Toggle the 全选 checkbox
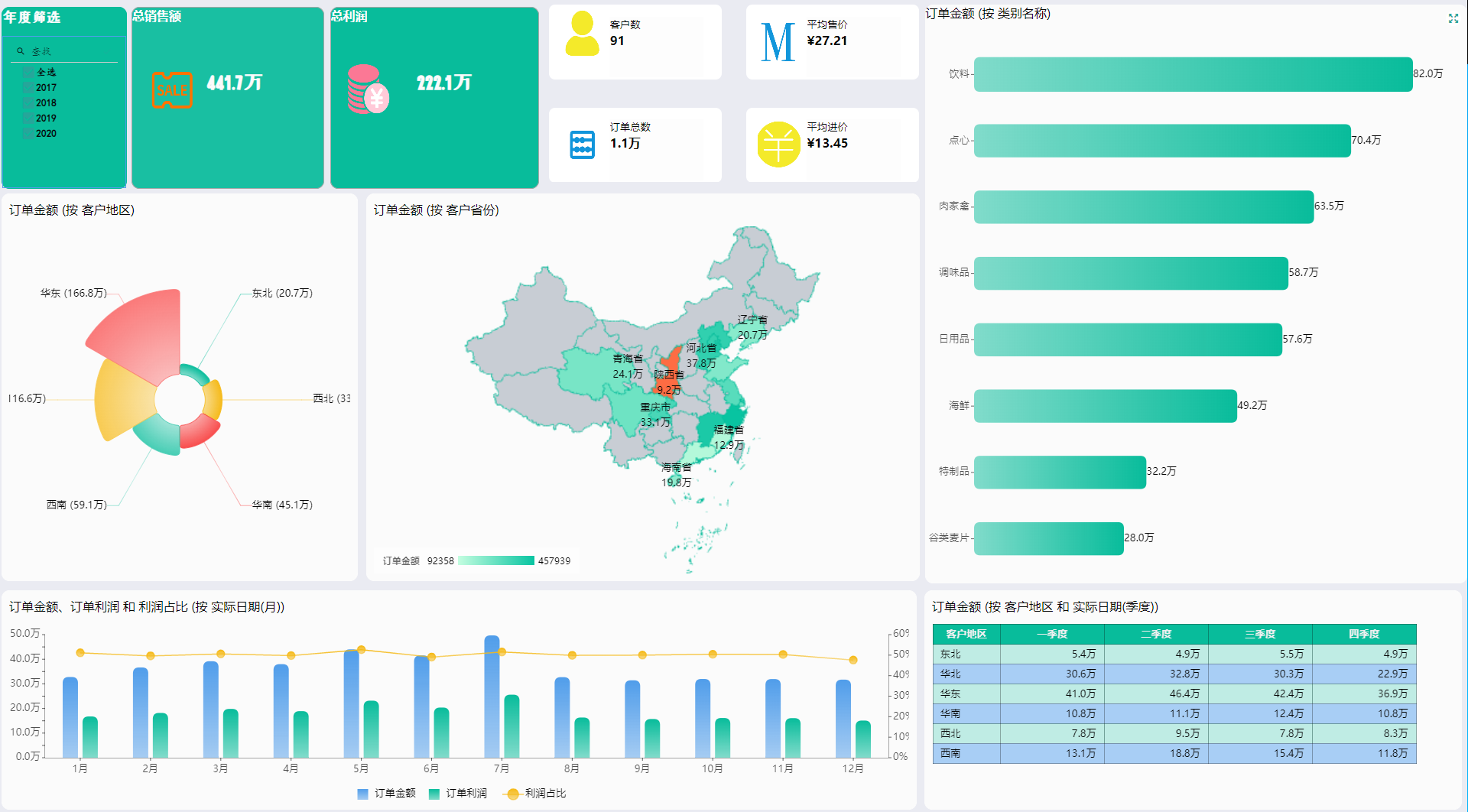This screenshot has height=812, width=1468. pyautogui.click(x=28, y=72)
